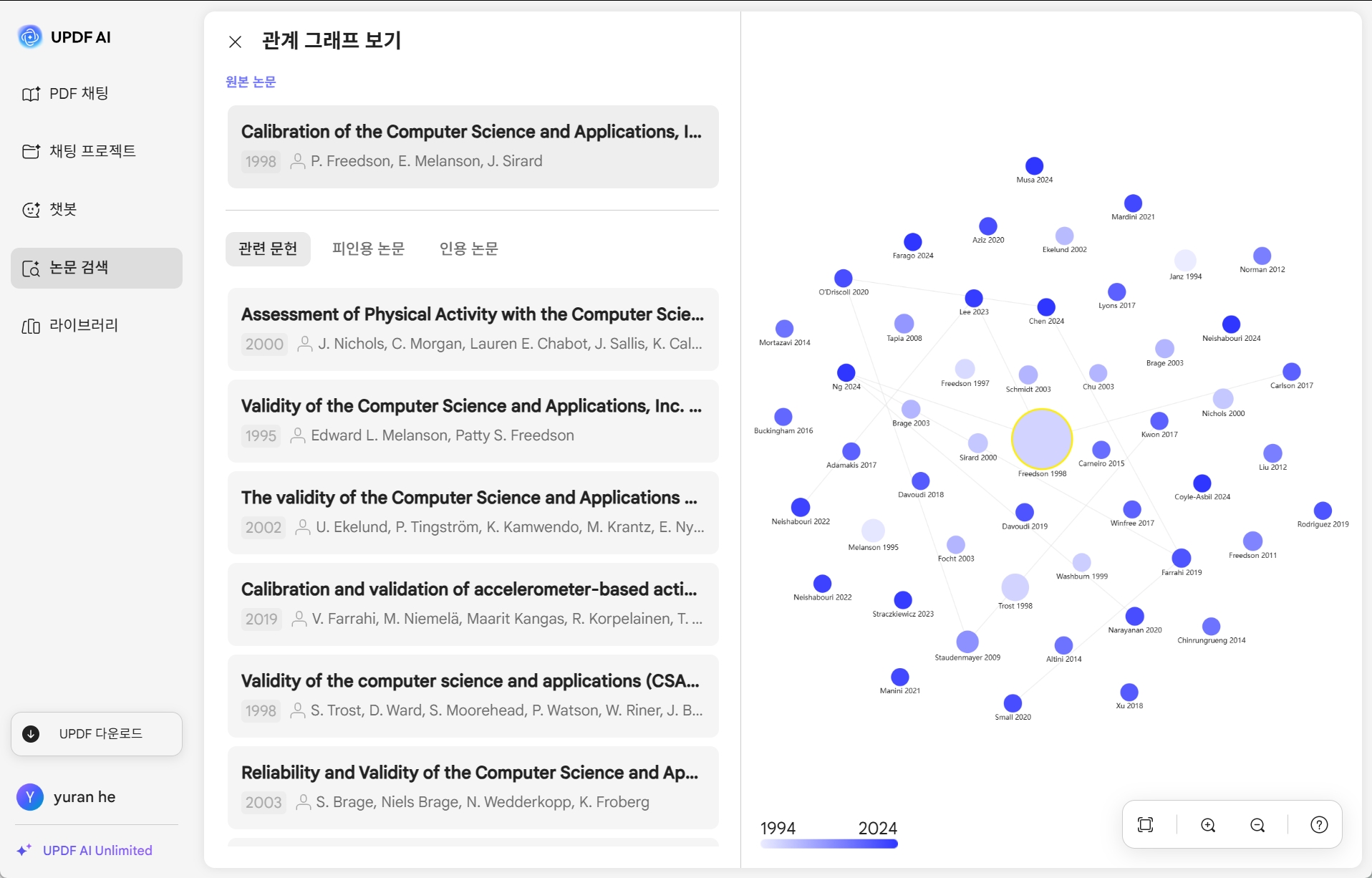
Task: Select the Xu 2018 node
Action: (x=1129, y=693)
